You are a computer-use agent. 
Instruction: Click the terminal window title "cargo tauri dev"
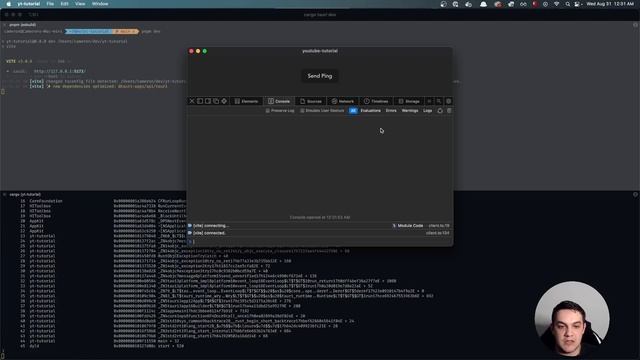[x=320, y=15]
